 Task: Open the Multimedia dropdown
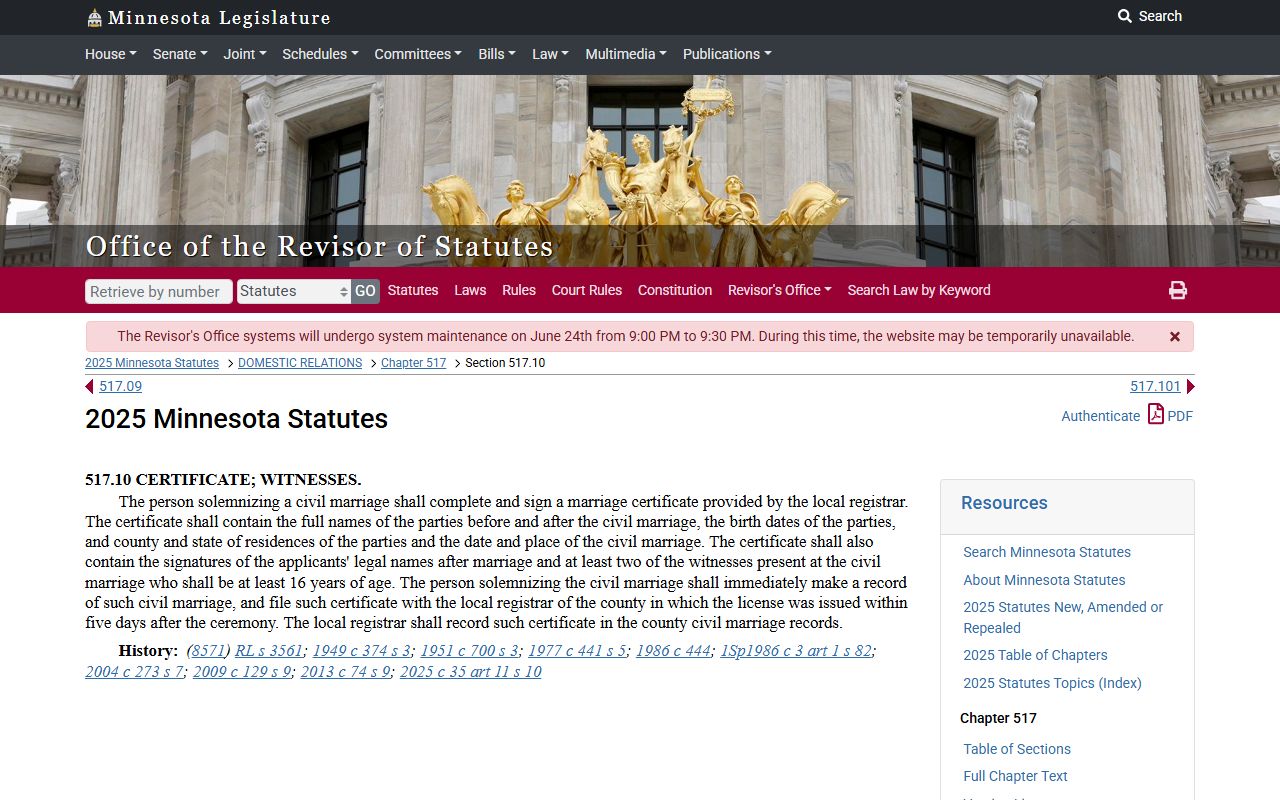click(x=626, y=54)
